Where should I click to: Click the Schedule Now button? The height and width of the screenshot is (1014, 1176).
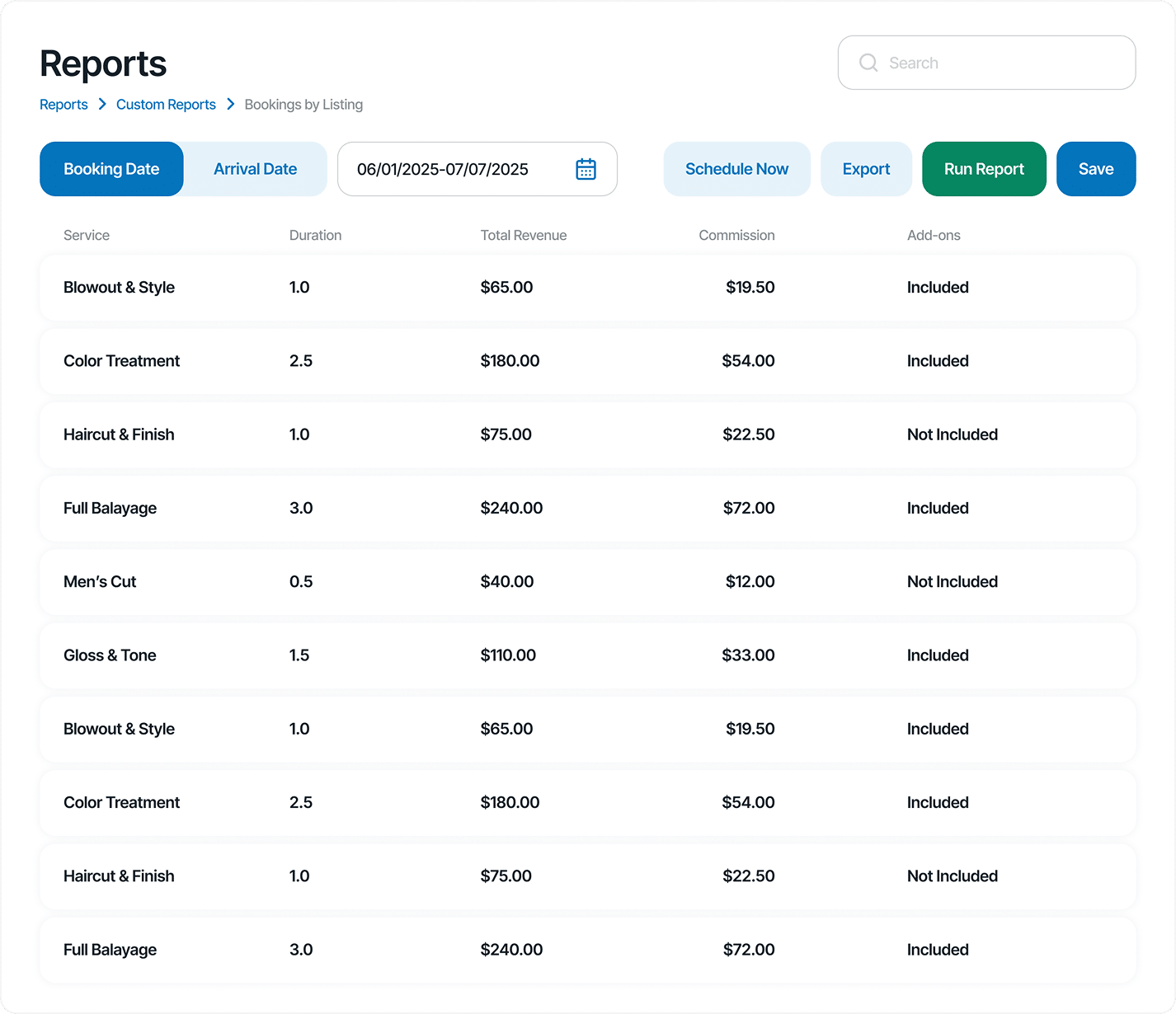tap(736, 169)
